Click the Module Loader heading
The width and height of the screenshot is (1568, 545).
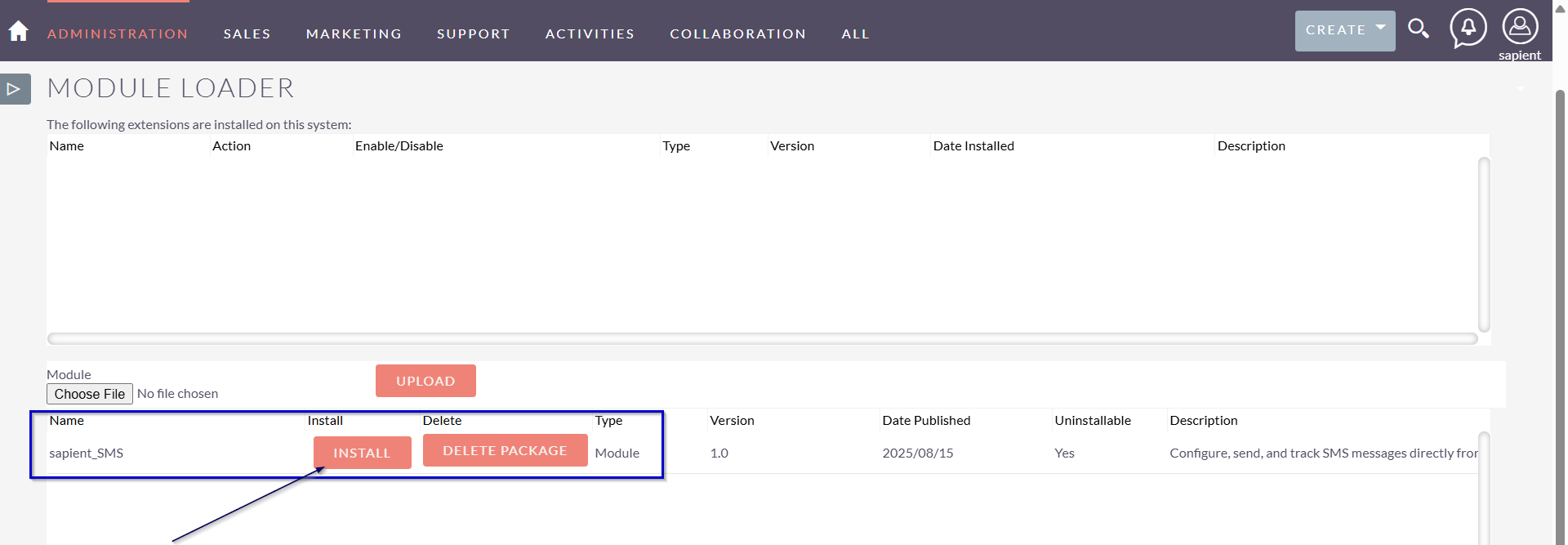[171, 88]
